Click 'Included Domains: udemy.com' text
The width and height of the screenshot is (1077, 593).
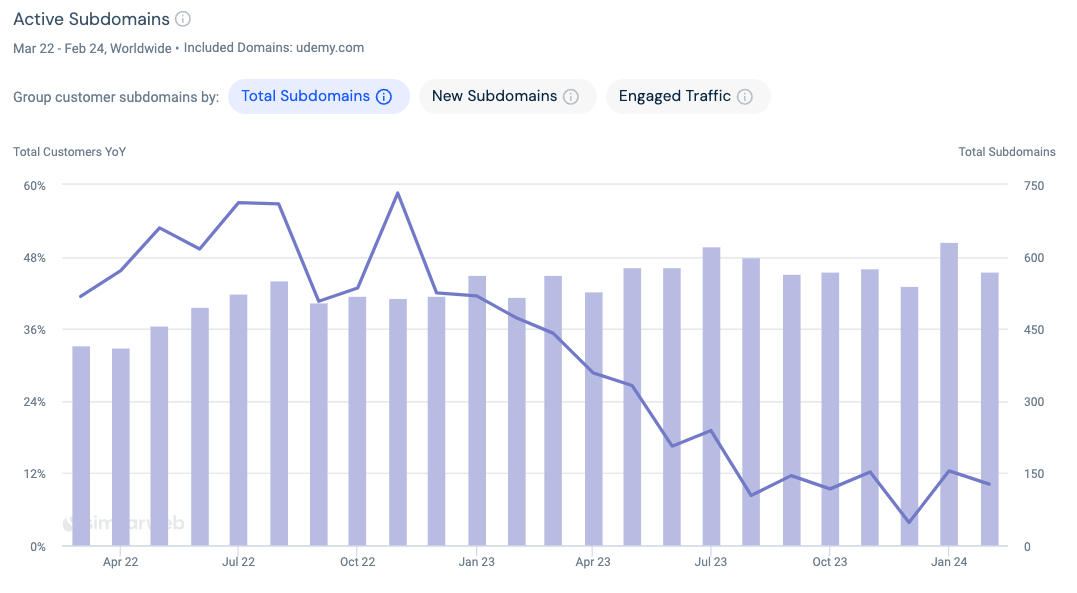click(x=273, y=48)
